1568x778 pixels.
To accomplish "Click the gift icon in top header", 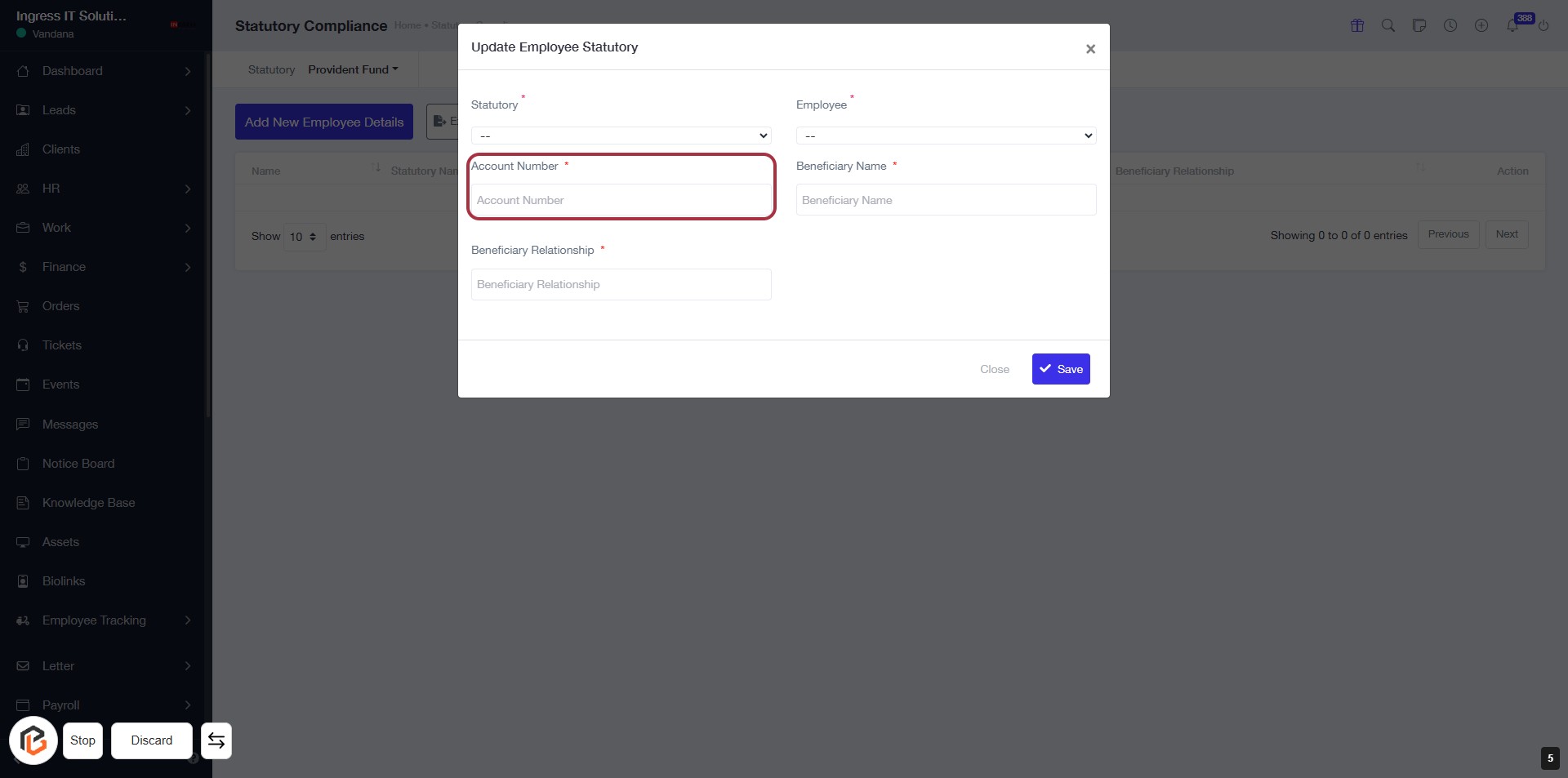I will click(1357, 25).
